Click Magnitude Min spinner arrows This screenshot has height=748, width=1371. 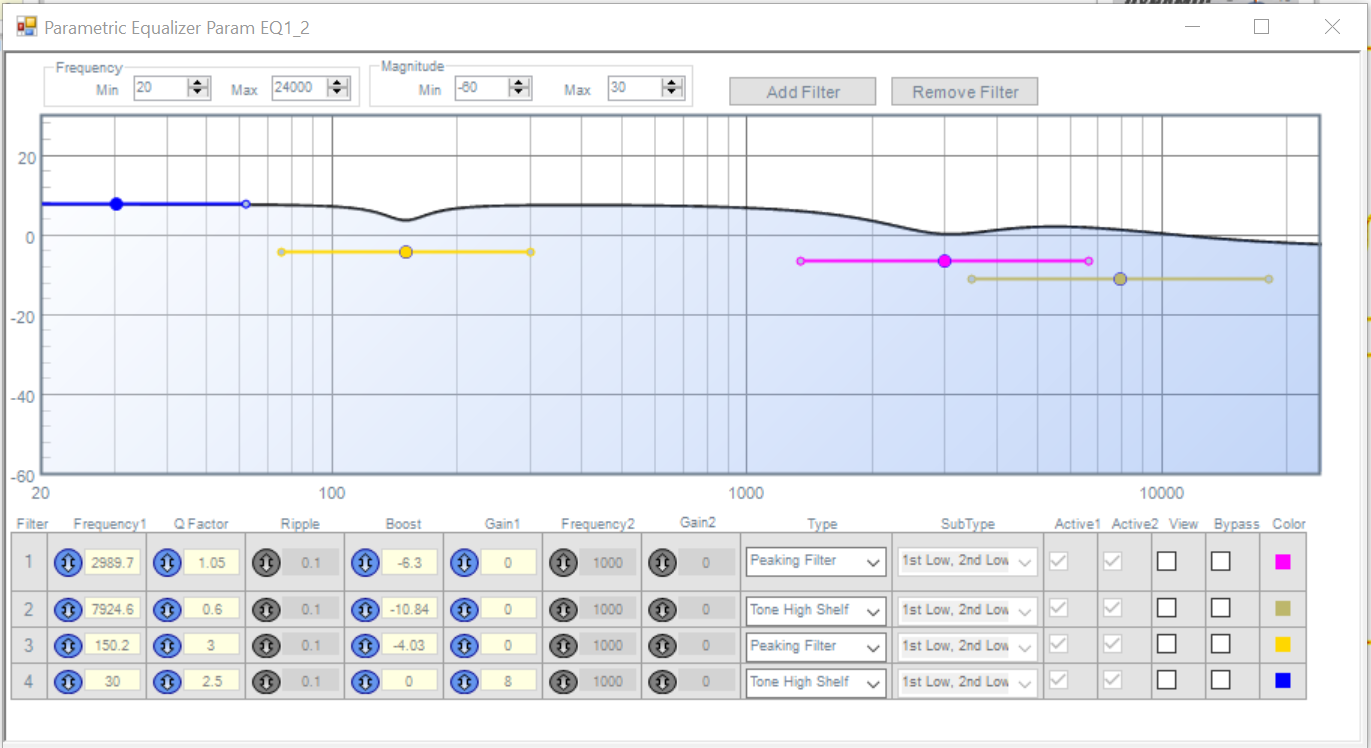click(519, 88)
